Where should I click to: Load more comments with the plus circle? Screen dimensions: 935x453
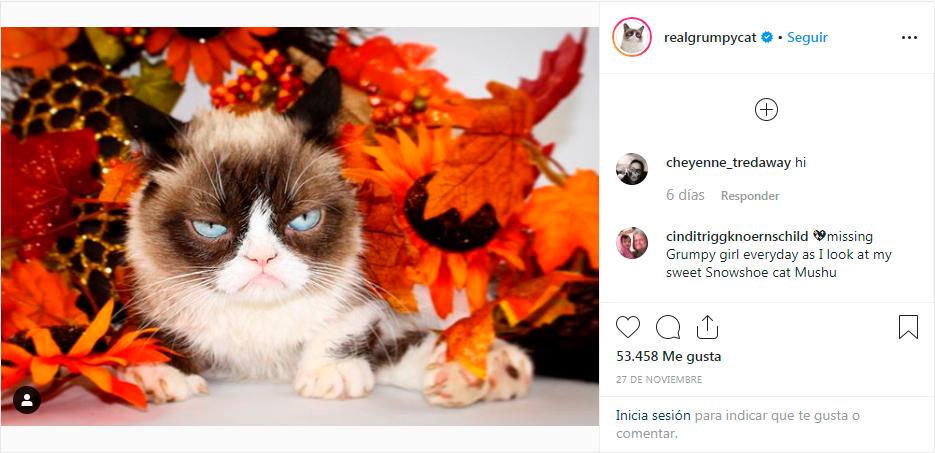(x=766, y=110)
